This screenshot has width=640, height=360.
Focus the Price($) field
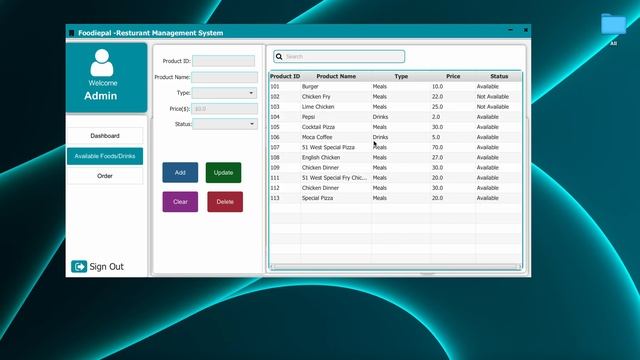pyautogui.click(x=224, y=109)
